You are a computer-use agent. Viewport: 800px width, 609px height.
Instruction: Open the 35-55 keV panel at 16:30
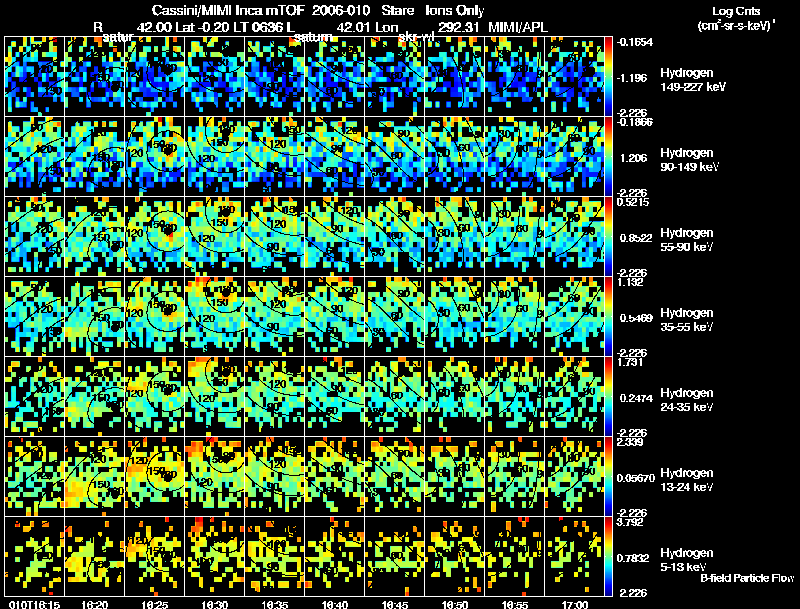[215, 317]
